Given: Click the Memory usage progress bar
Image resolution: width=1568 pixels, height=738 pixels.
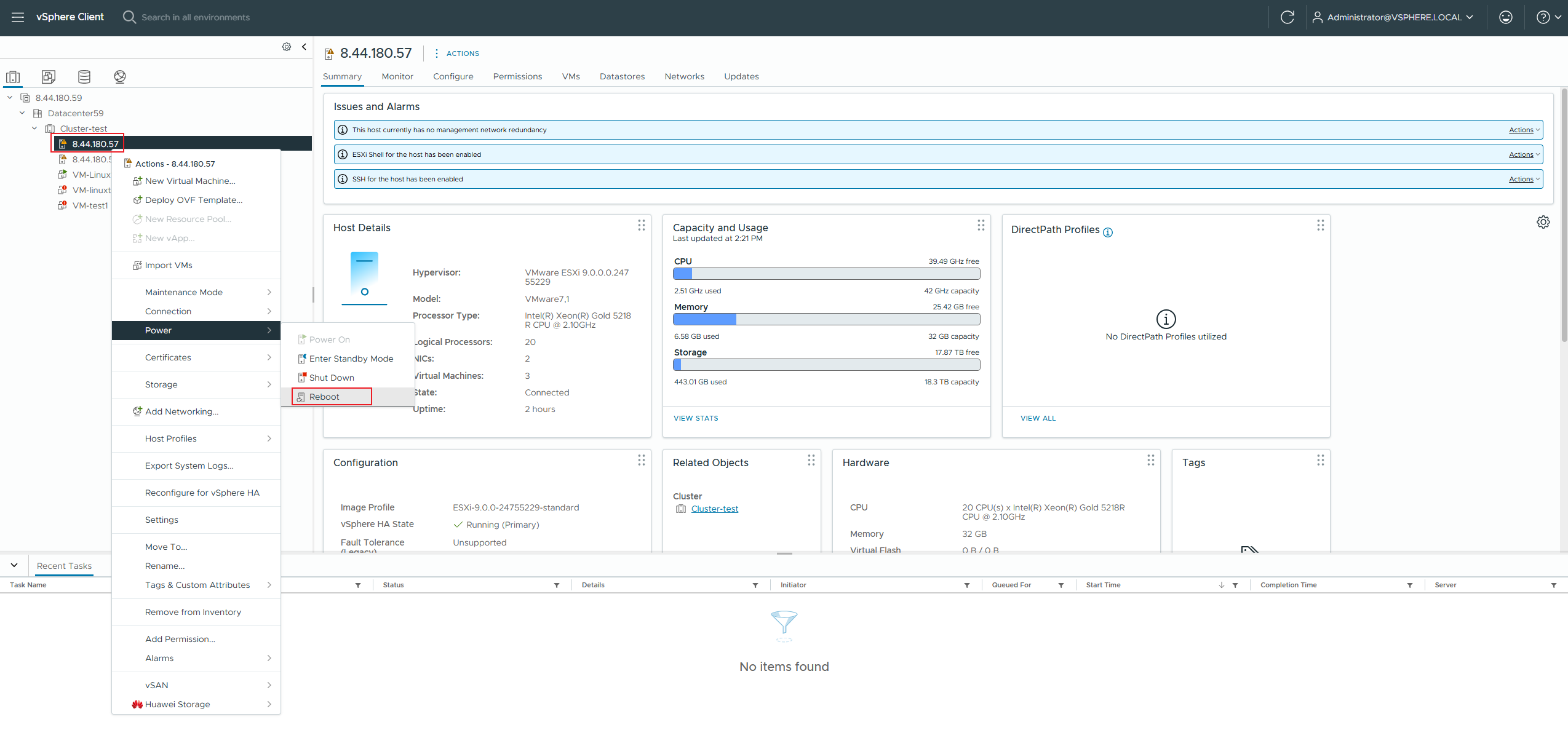Looking at the screenshot, I should (826, 319).
